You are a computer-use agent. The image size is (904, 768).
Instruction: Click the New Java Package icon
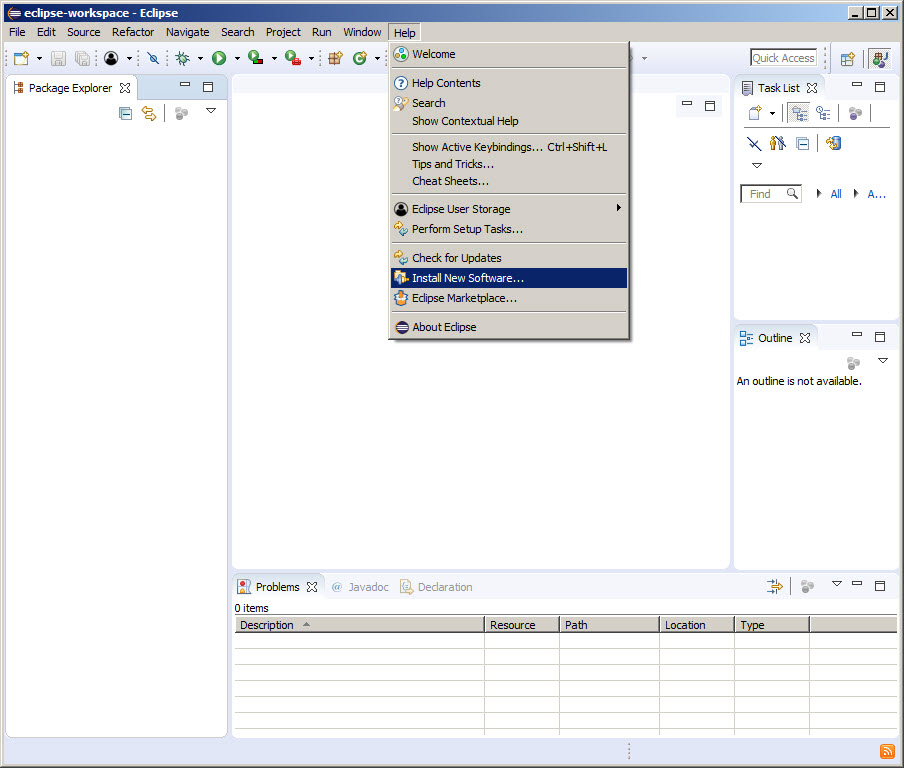[x=336, y=59]
